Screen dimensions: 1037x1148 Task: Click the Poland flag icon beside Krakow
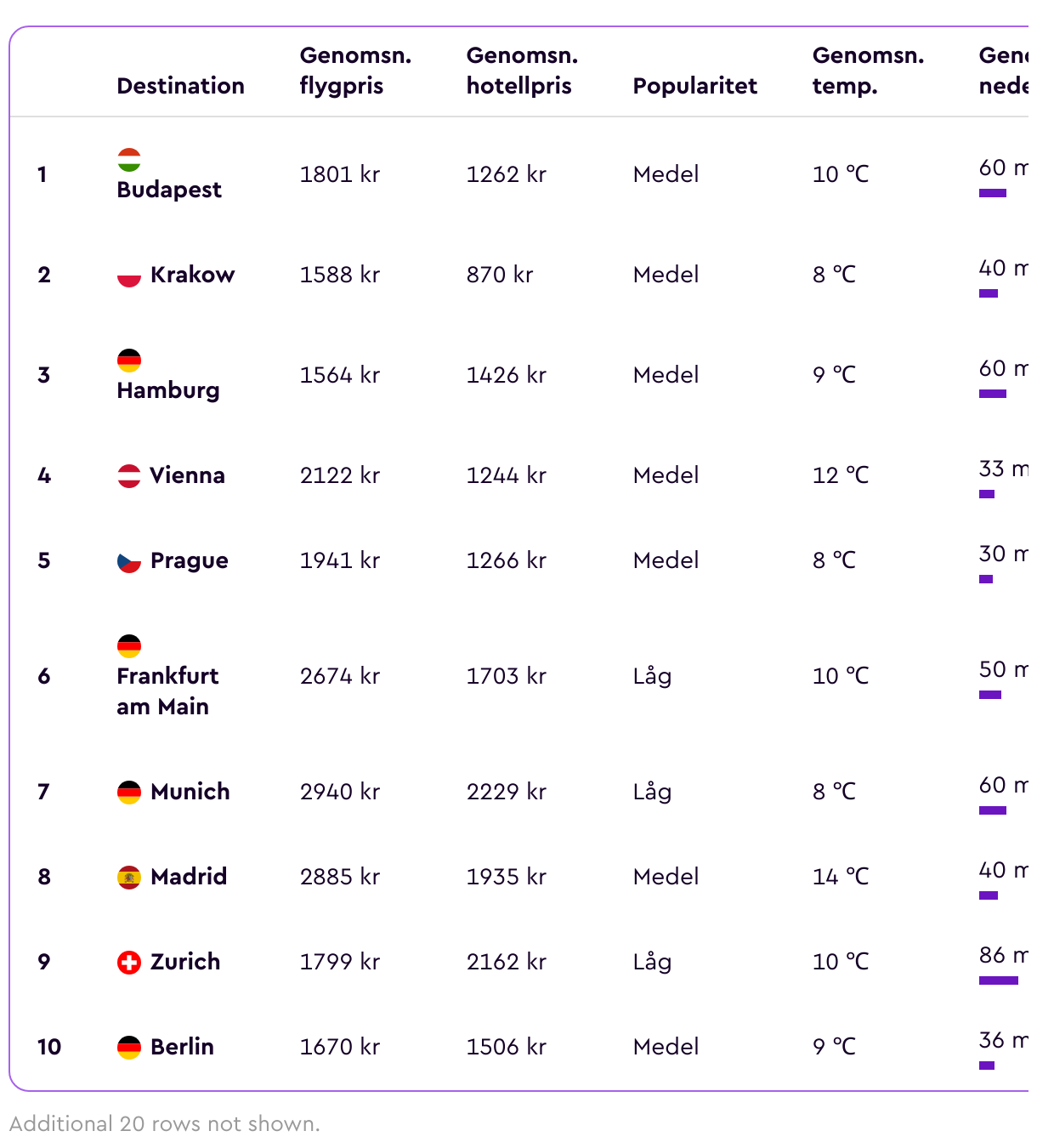129,276
